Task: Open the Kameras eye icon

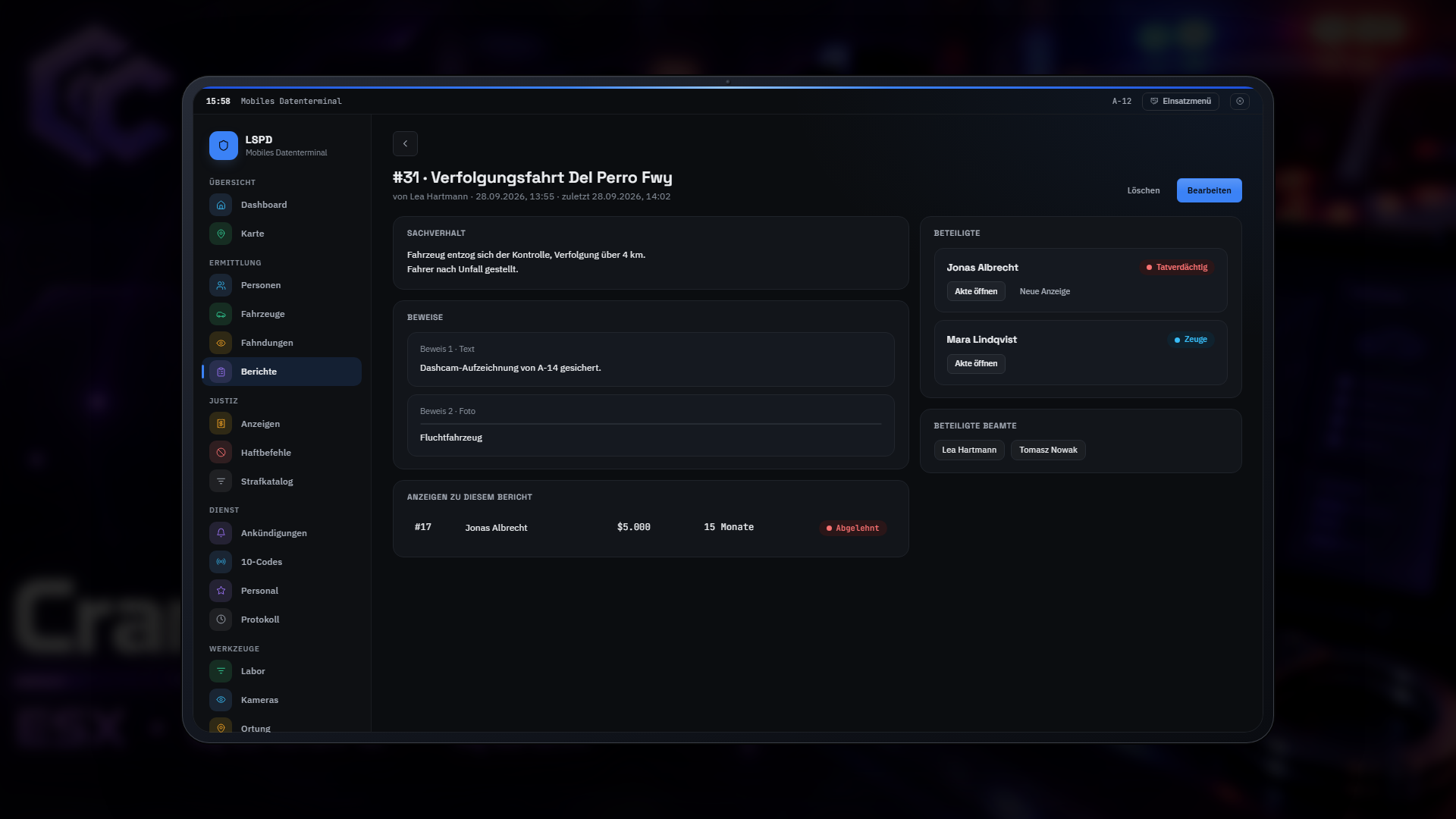Action: pyautogui.click(x=221, y=700)
